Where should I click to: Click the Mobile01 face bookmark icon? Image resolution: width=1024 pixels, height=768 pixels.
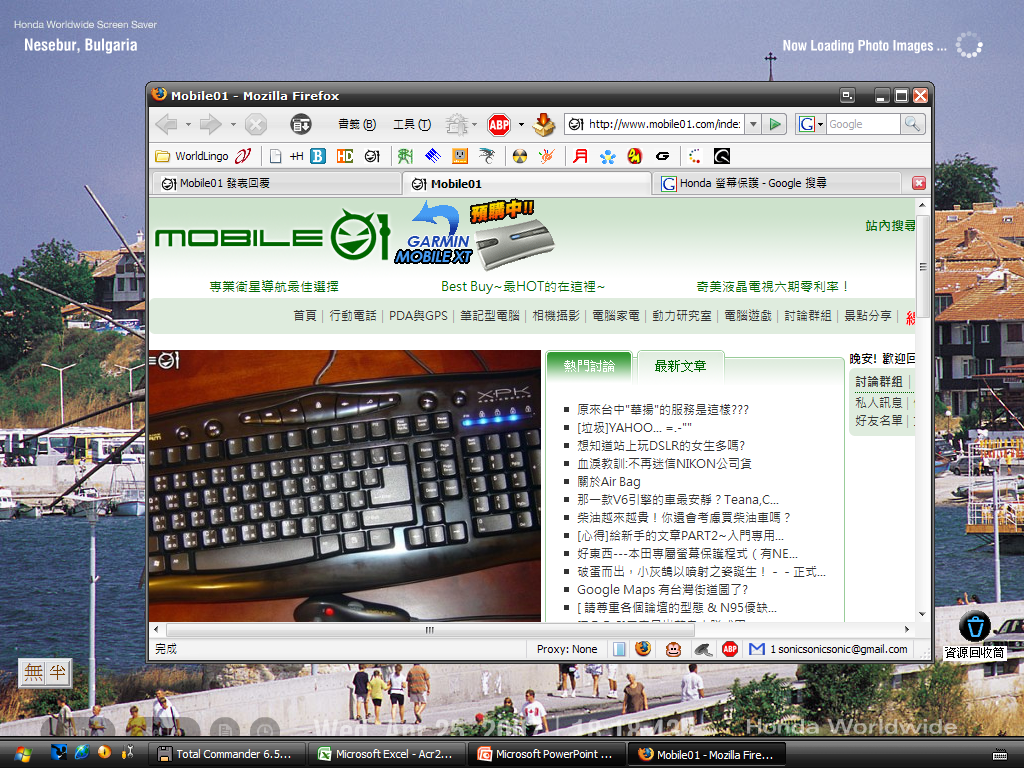click(372, 156)
